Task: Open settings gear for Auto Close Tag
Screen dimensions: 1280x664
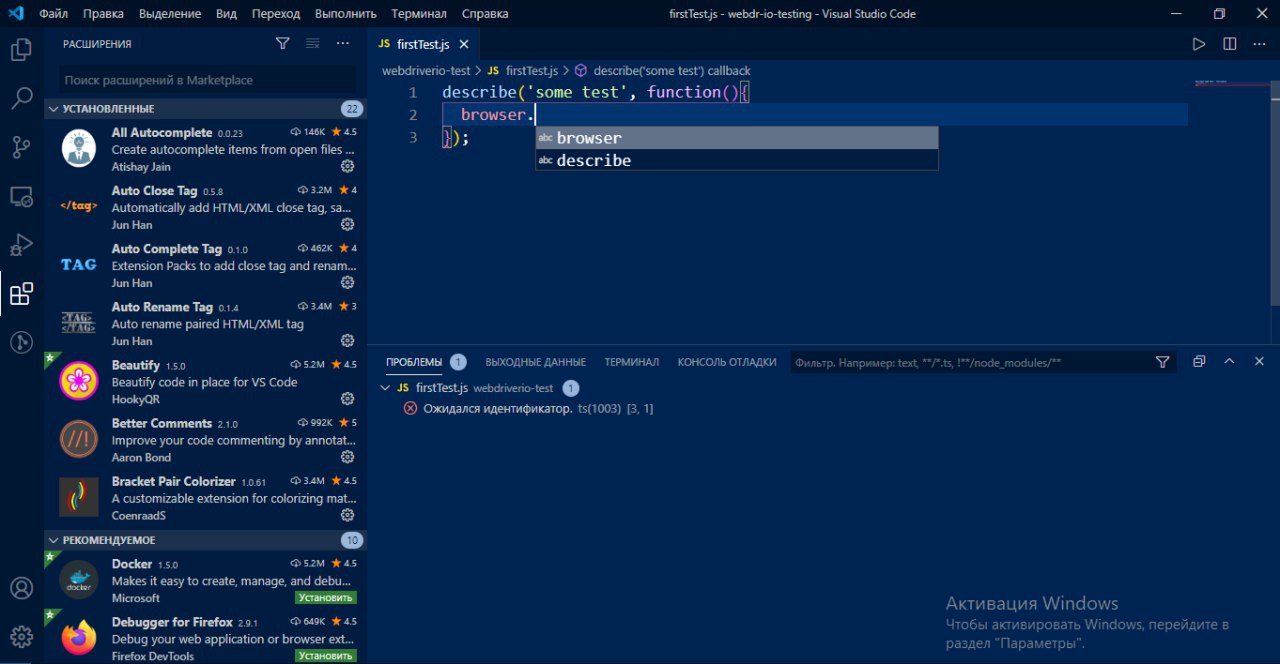Action: click(x=347, y=224)
